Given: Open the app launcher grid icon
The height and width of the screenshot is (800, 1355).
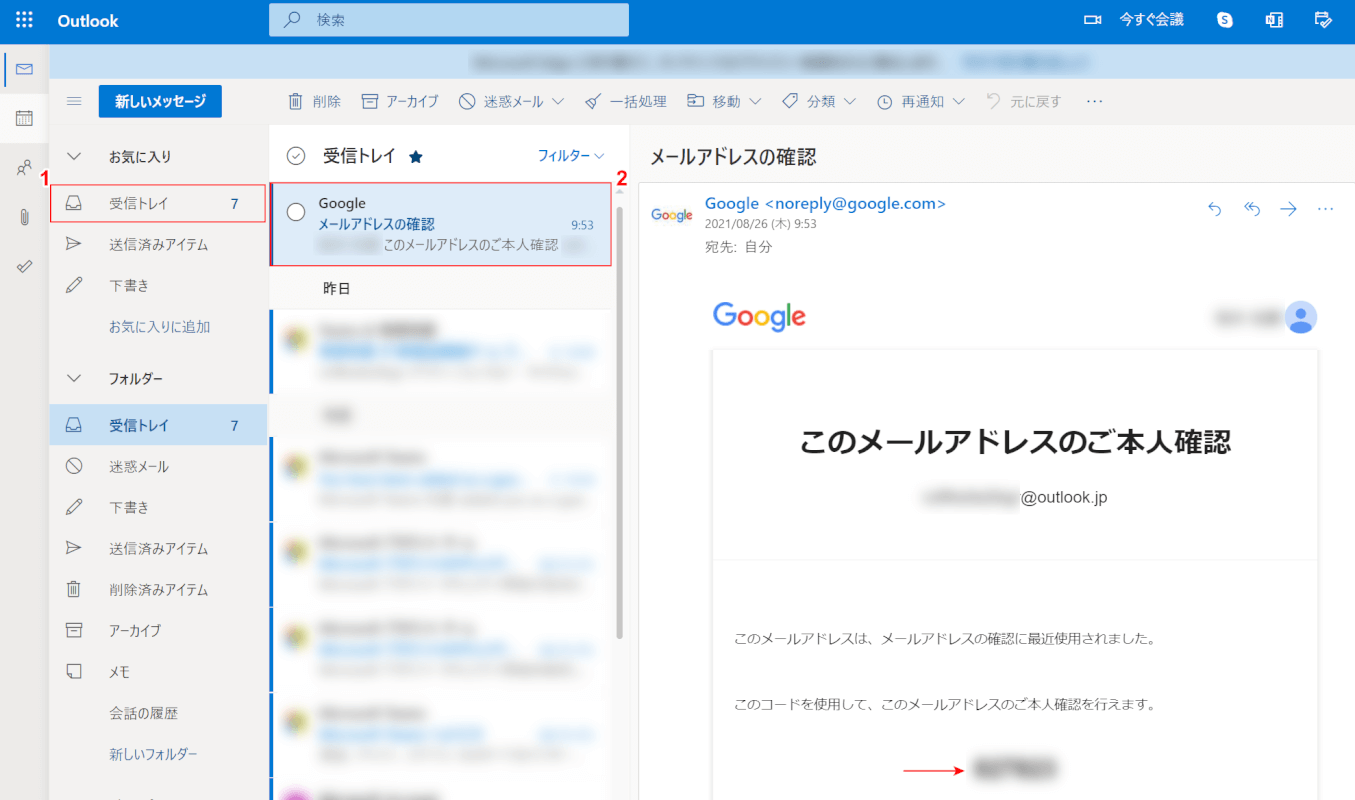Looking at the screenshot, I should [24, 20].
